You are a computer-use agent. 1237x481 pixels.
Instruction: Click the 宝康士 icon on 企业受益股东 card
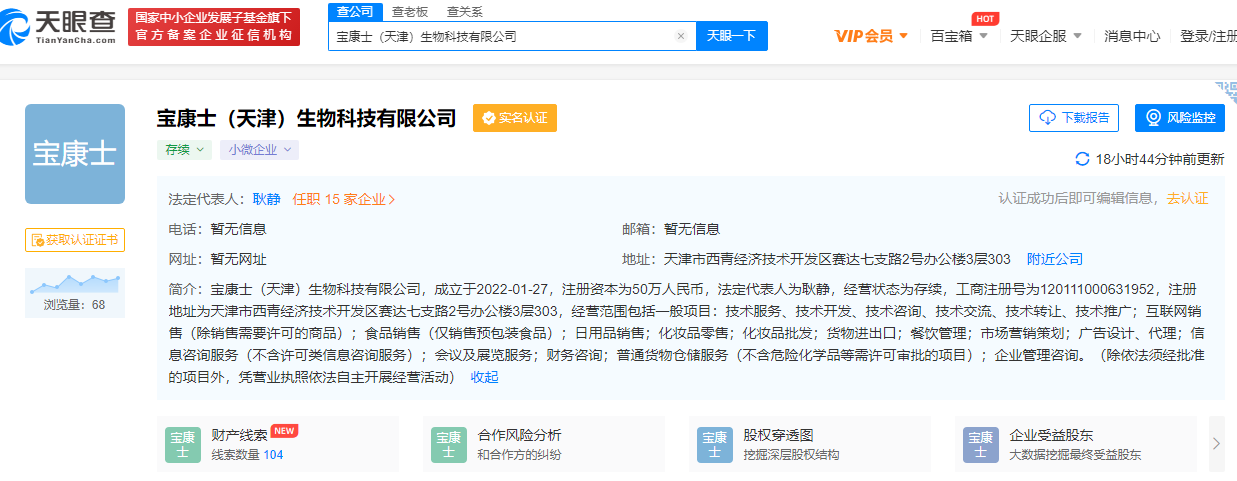tap(981, 445)
